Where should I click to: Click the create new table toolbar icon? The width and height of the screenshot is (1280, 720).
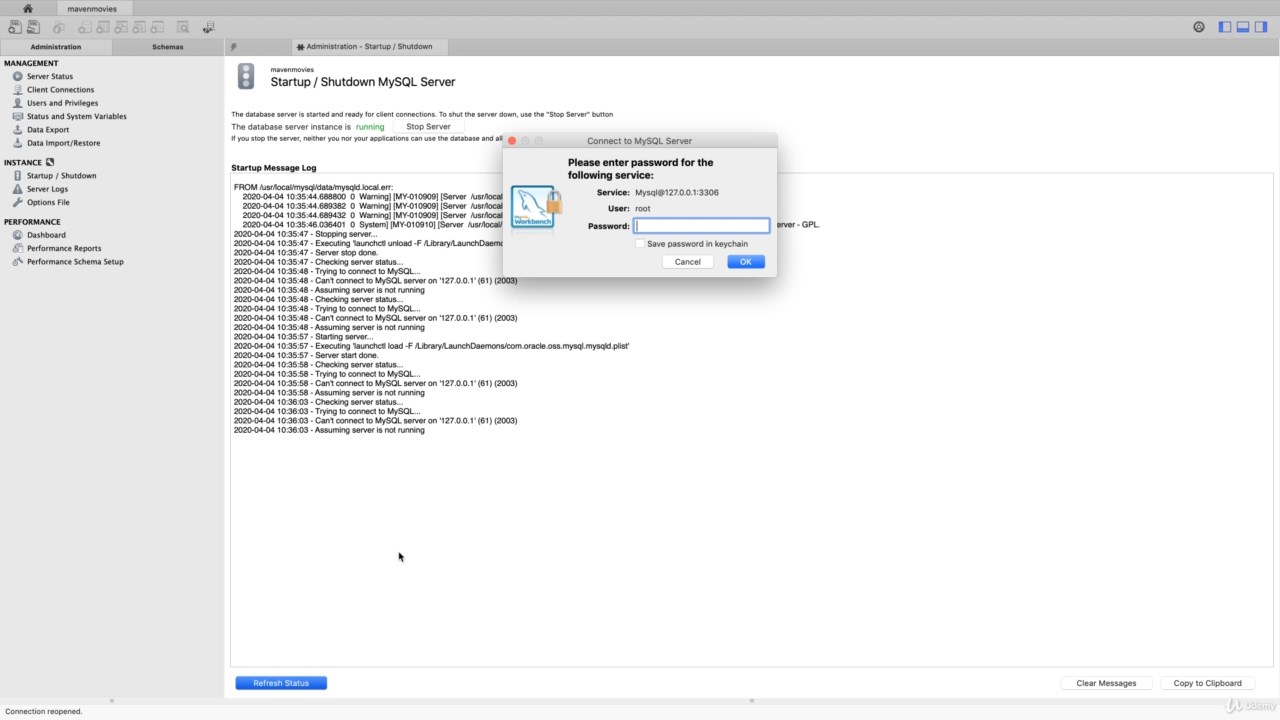(x=103, y=27)
